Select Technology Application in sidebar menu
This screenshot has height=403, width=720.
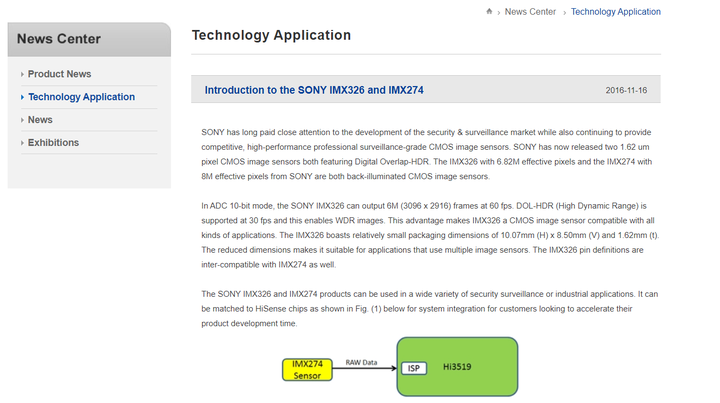tap(81, 97)
